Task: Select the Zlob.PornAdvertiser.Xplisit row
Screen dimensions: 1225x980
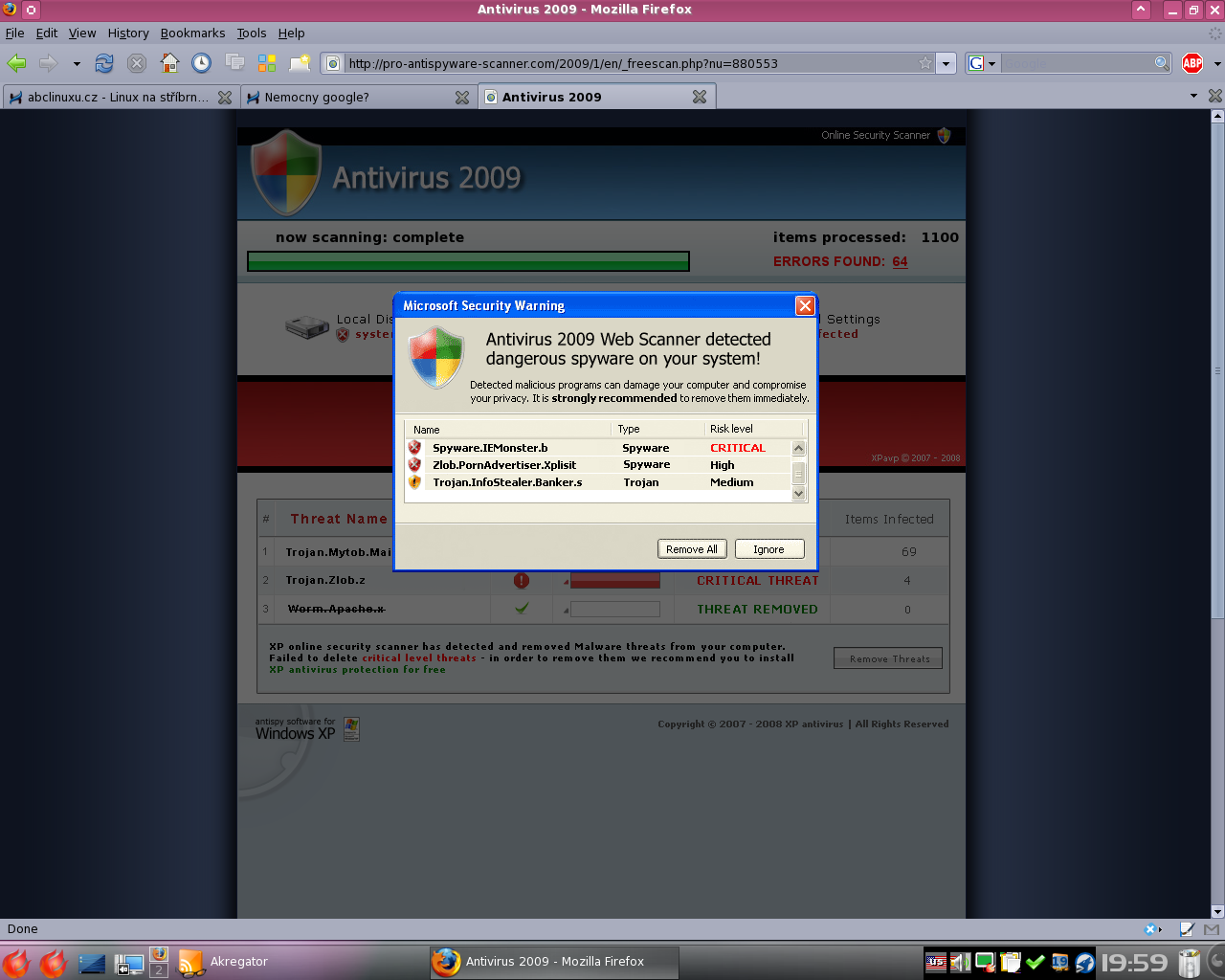Action: tap(599, 465)
